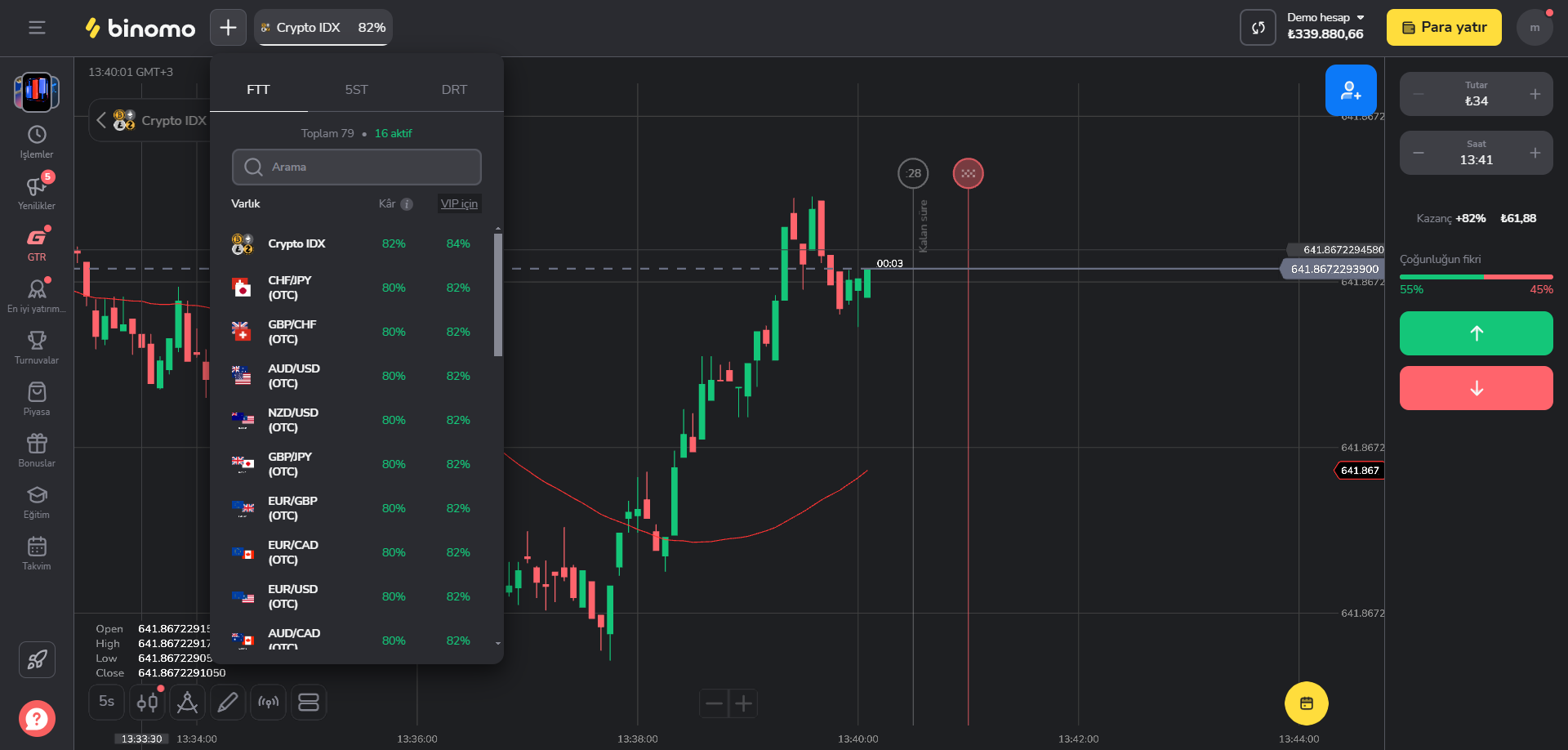Decrease the Saat expiry time
Image resolution: width=1568 pixels, height=750 pixels.
[x=1419, y=153]
